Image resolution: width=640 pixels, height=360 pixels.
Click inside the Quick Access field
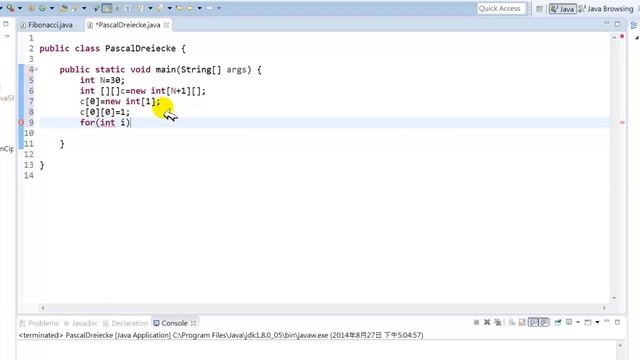[x=501, y=9]
